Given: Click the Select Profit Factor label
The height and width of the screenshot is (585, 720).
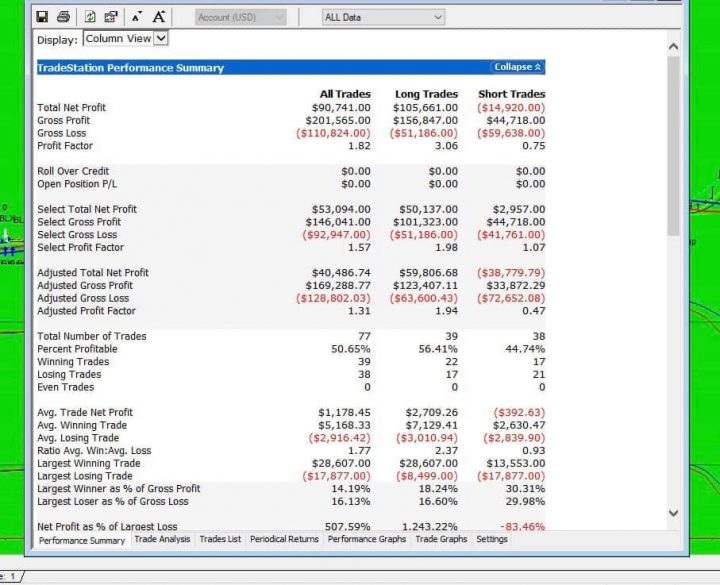Looking at the screenshot, I should pyautogui.click(x=81, y=248).
